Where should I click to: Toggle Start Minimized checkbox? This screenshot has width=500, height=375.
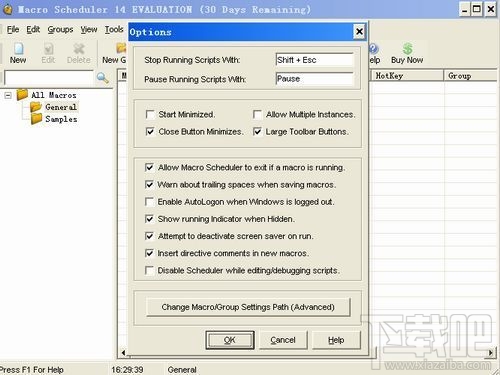point(150,115)
